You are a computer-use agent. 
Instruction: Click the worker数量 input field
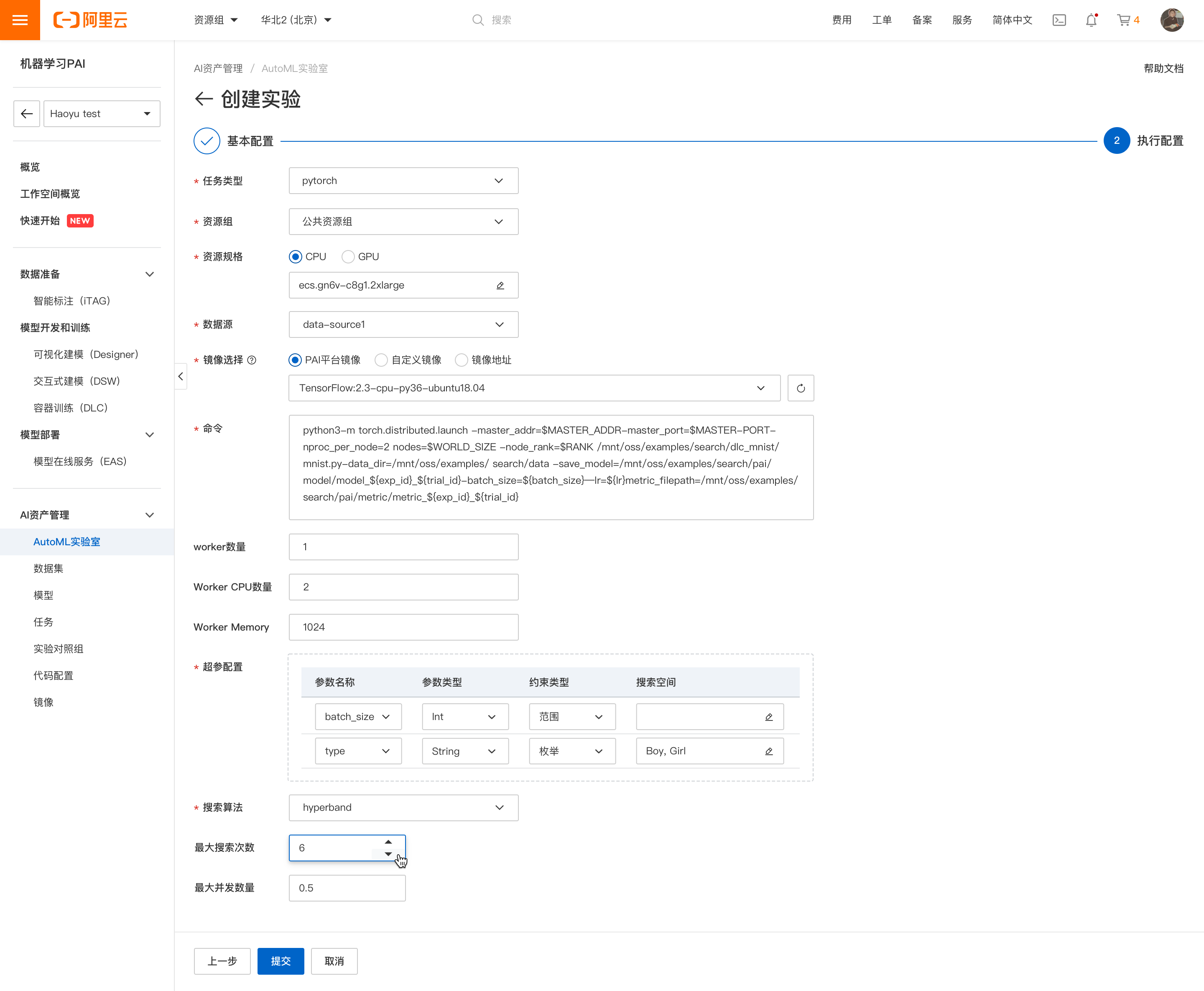(x=403, y=547)
